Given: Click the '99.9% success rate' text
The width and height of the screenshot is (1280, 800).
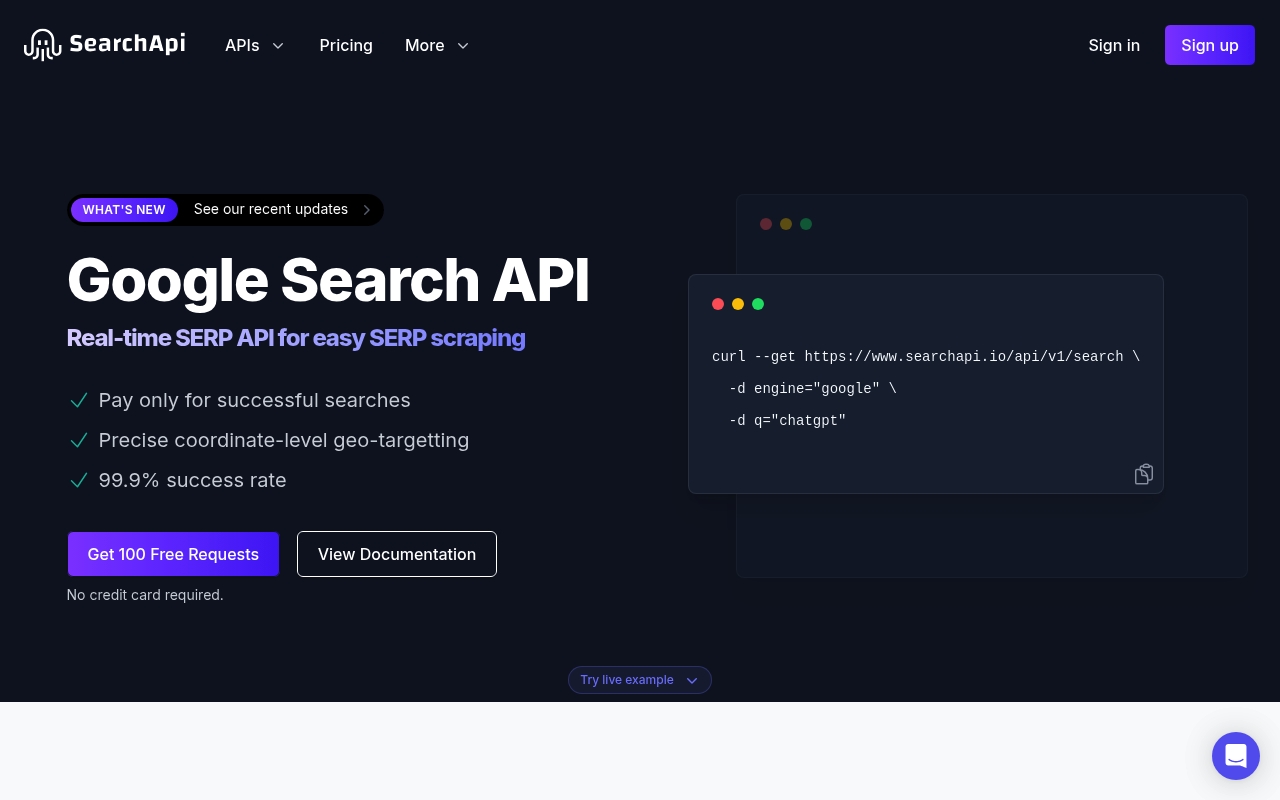Looking at the screenshot, I should pyautogui.click(x=193, y=480).
